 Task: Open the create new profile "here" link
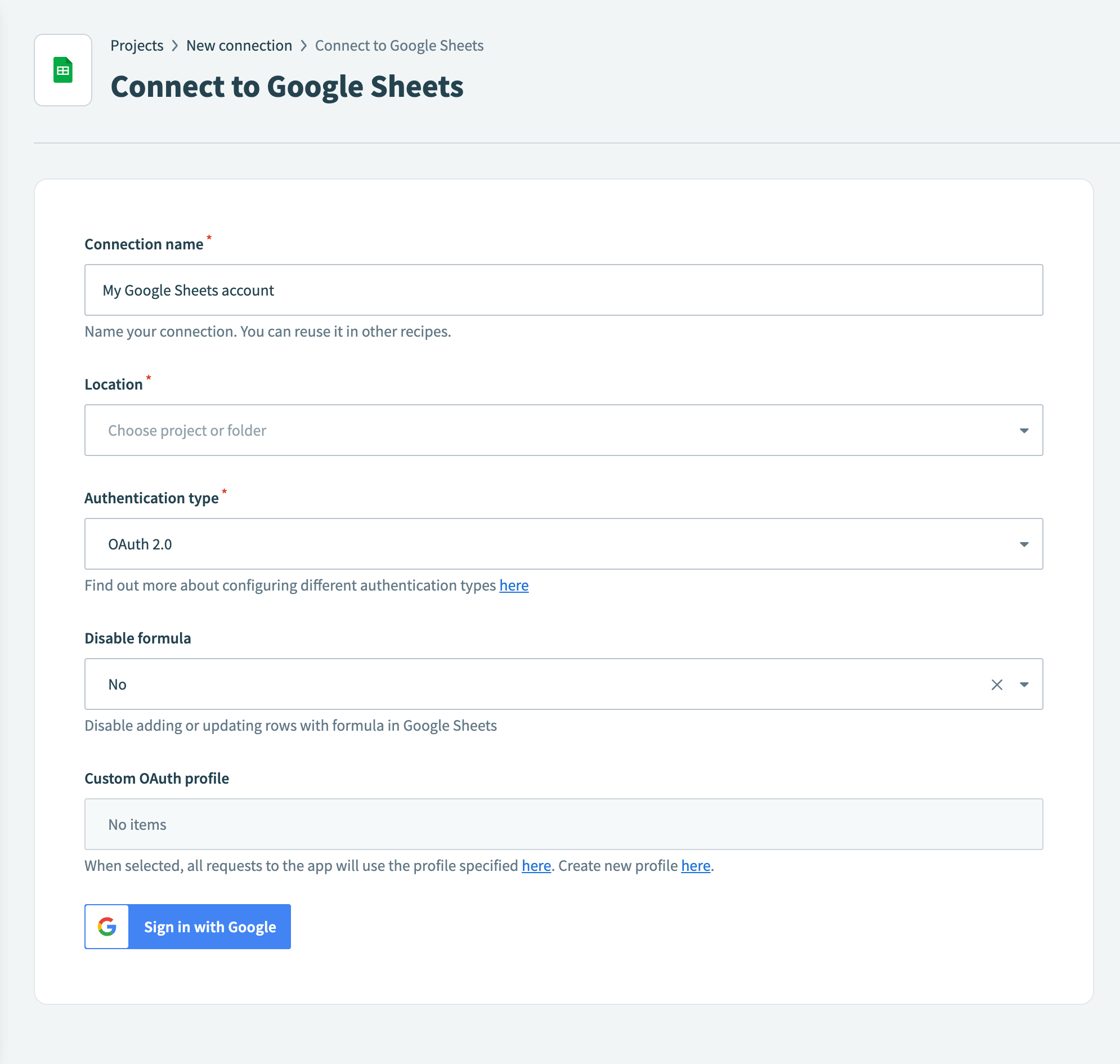coord(695,865)
